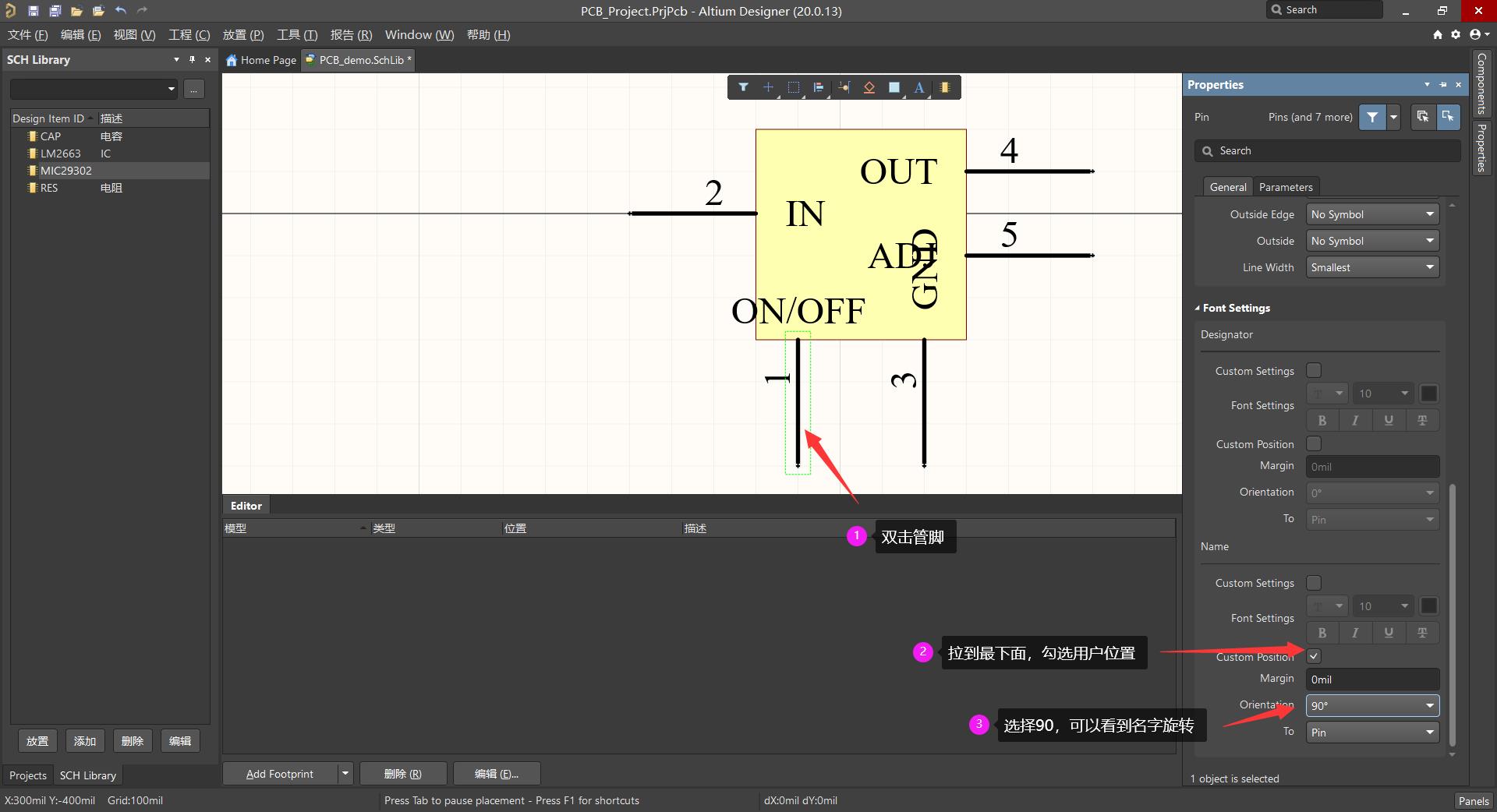Click the Designator font color swatch
The height and width of the screenshot is (812, 1497).
[x=1429, y=394]
